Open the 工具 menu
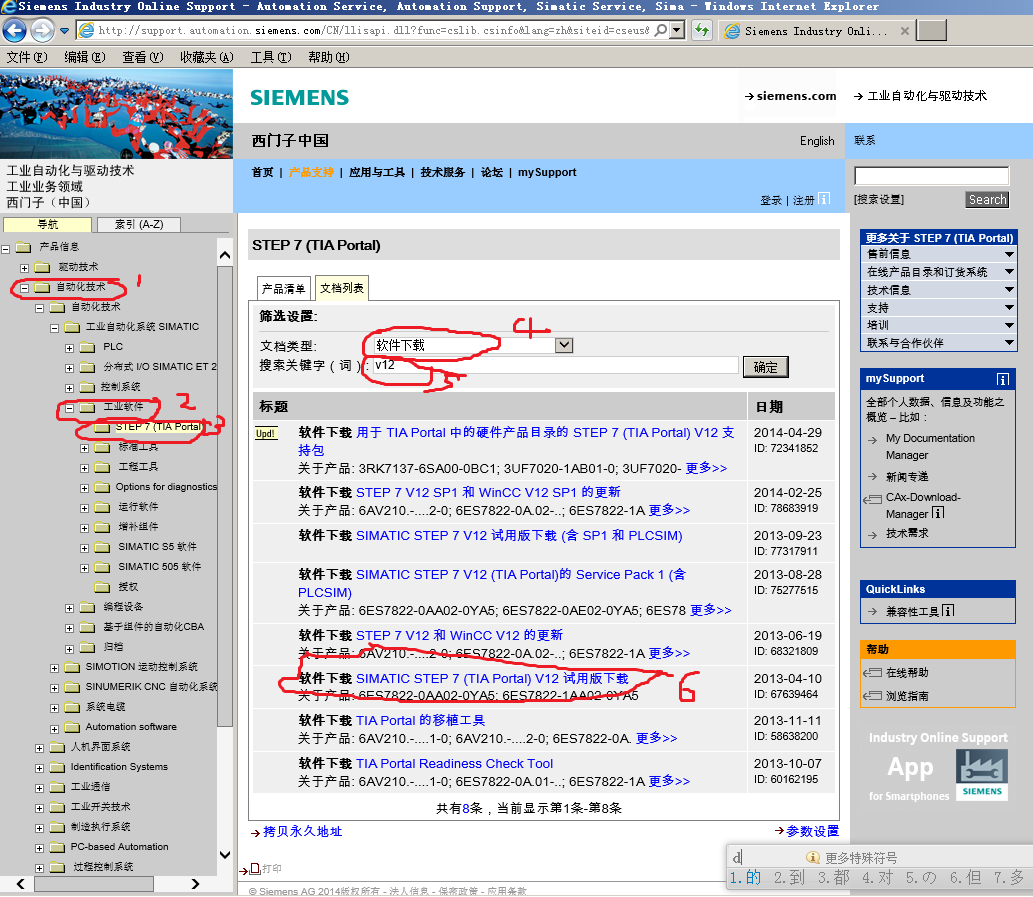The height and width of the screenshot is (897, 1033). pos(271,57)
